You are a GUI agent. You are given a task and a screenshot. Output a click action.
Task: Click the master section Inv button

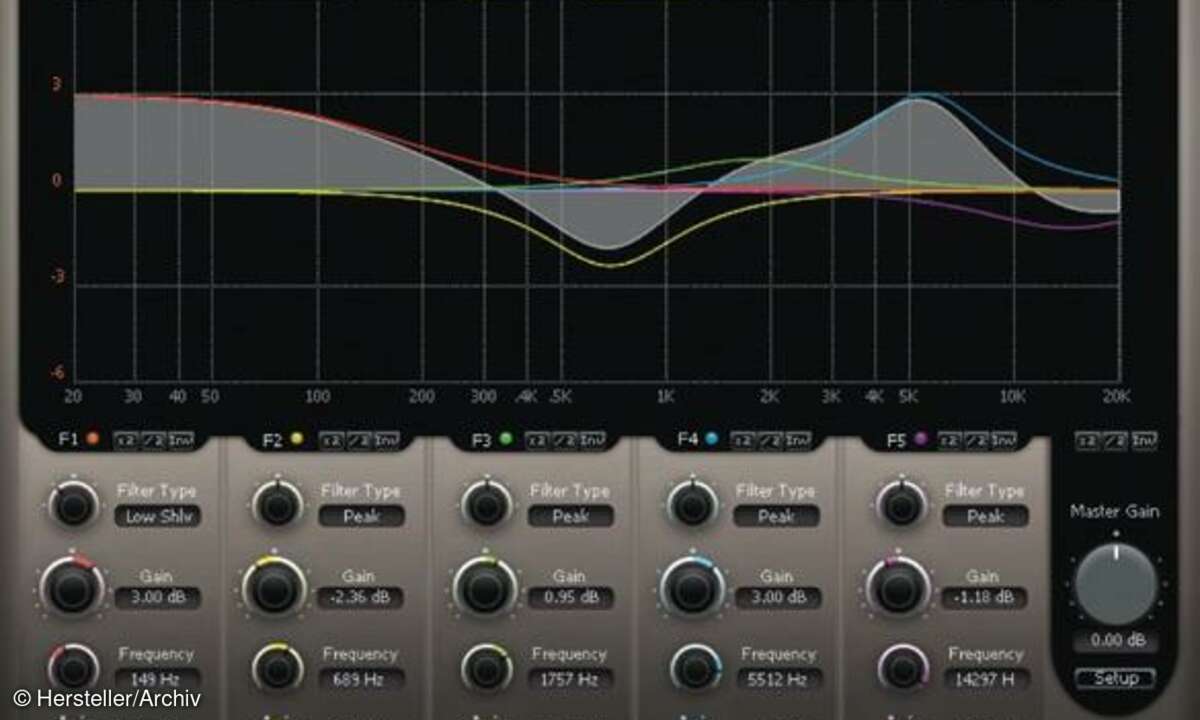click(x=1146, y=440)
